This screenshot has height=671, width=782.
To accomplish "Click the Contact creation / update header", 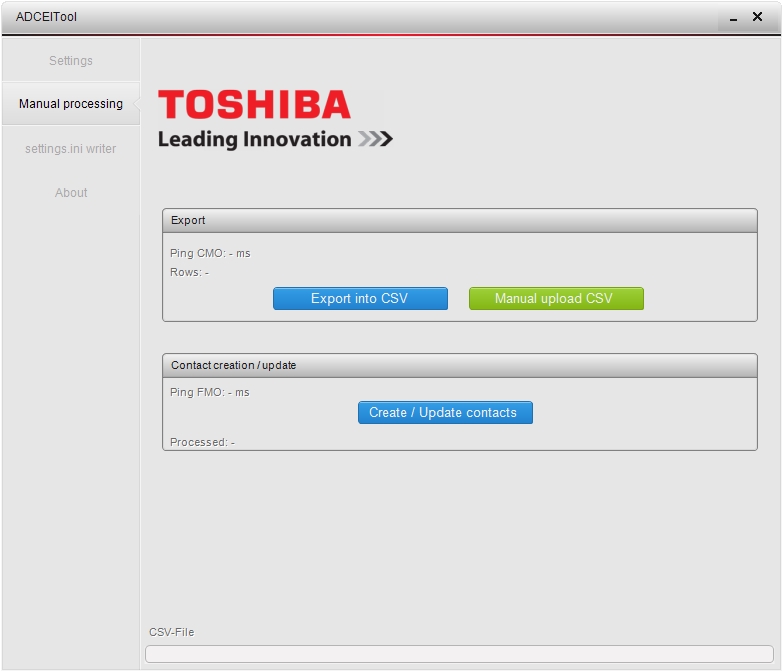I will (x=459, y=366).
